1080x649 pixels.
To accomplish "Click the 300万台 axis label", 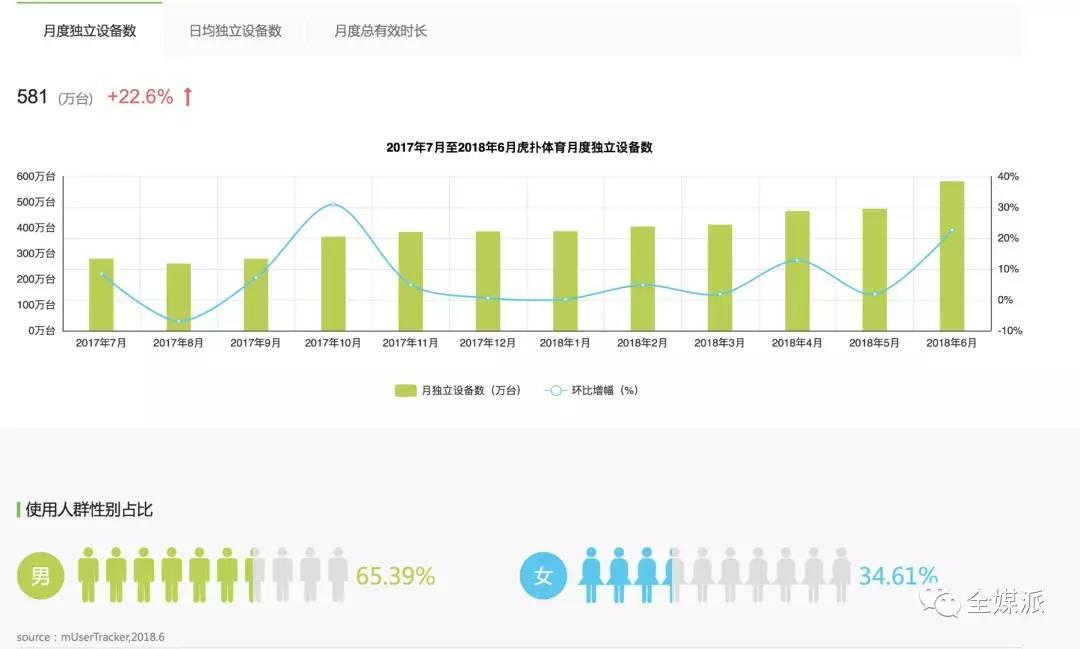I will [x=36, y=253].
